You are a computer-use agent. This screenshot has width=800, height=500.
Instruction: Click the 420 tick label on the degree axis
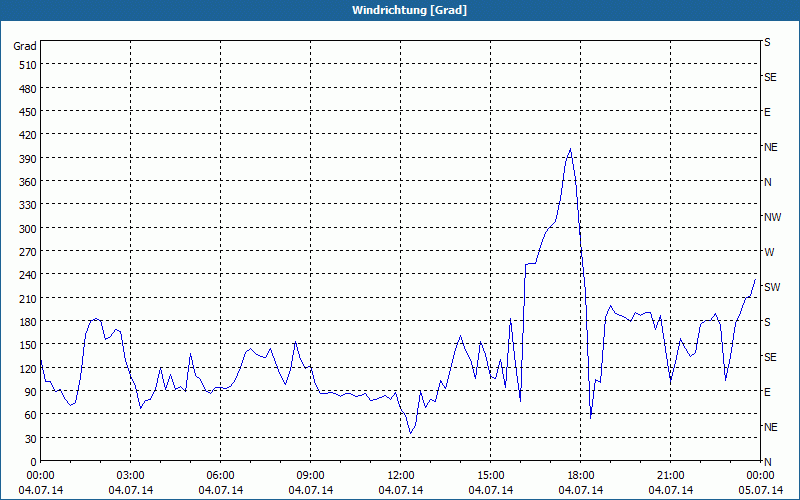tap(28, 135)
